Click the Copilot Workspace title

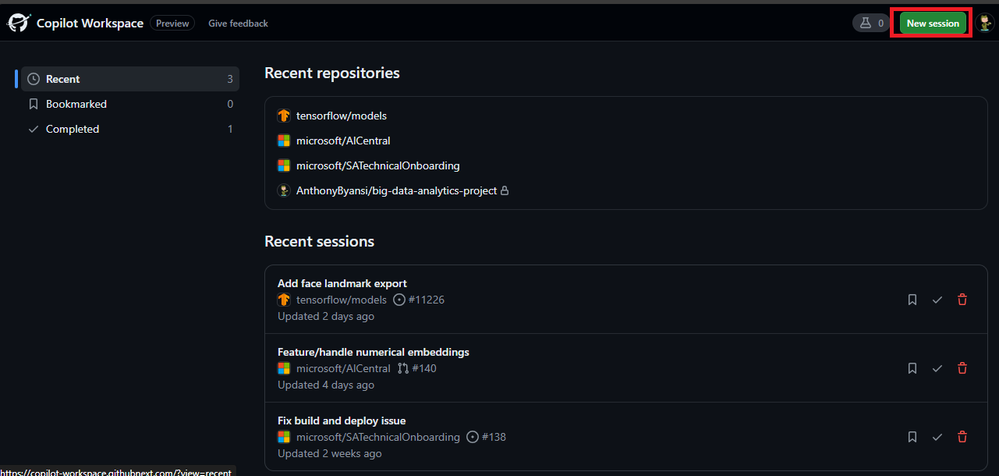click(90, 23)
